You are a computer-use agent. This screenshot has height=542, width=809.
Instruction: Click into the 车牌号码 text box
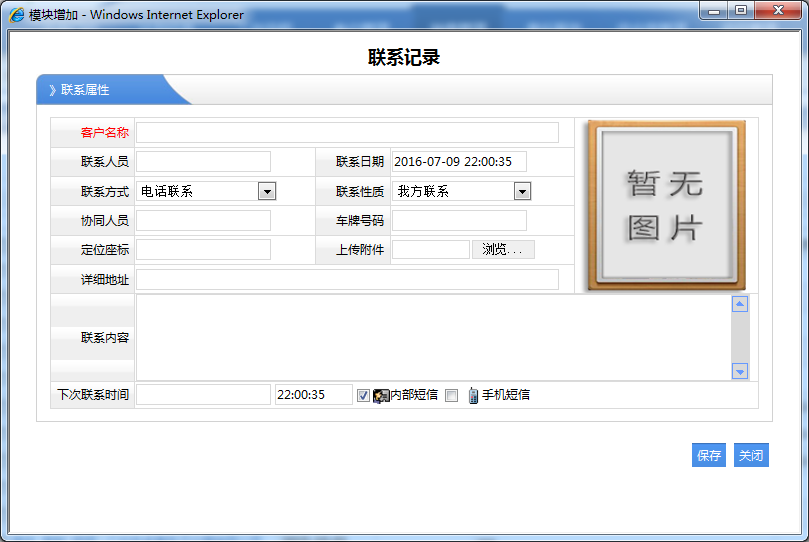point(459,221)
